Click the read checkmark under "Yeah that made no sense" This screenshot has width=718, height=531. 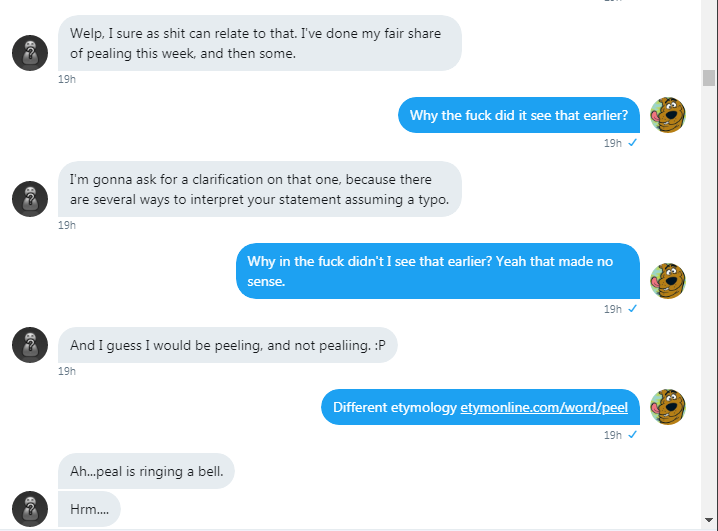632,309
